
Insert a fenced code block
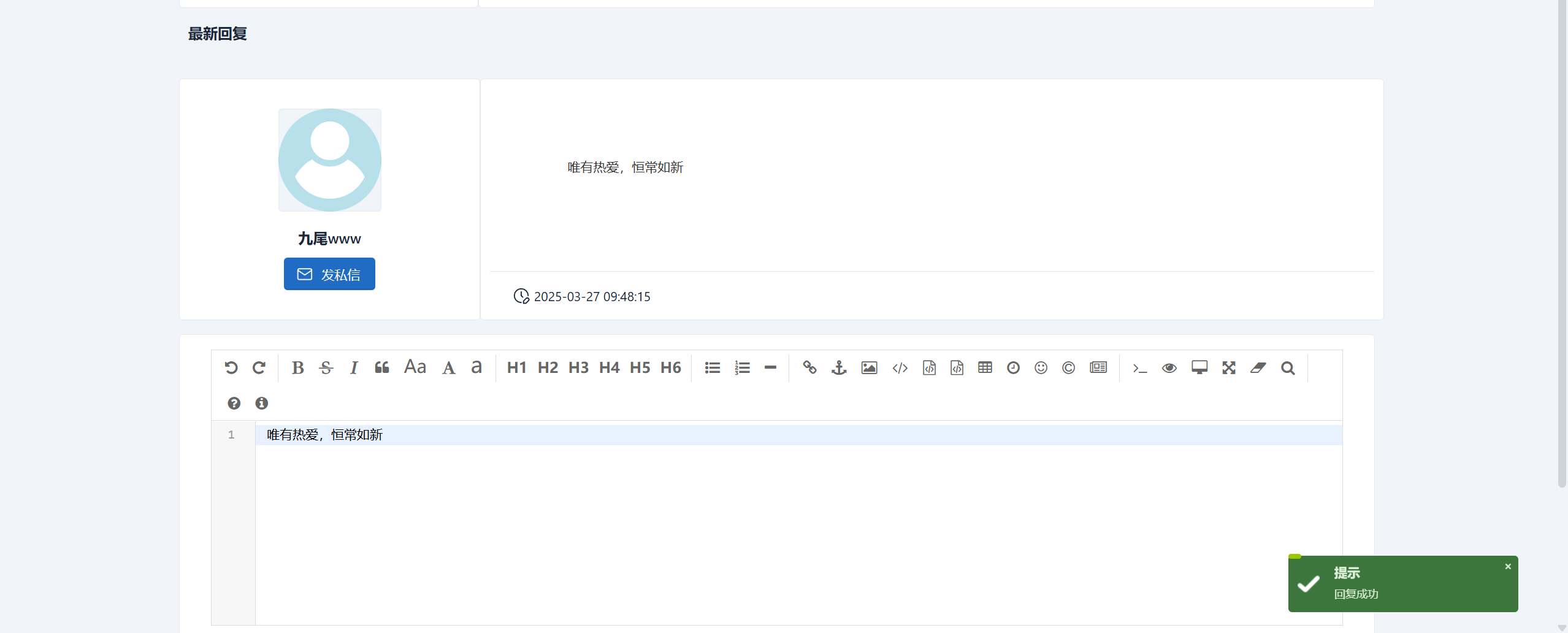pos(957,367)
